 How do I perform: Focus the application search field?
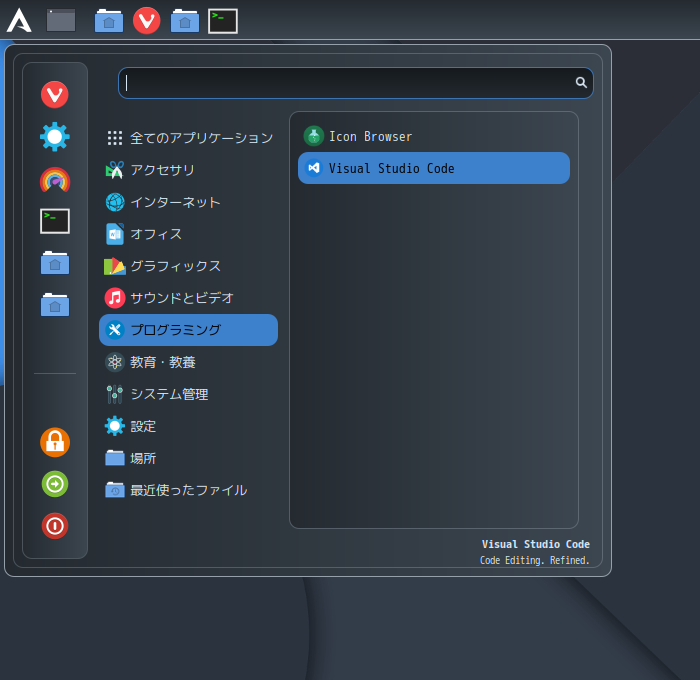[x=355, y=83]
